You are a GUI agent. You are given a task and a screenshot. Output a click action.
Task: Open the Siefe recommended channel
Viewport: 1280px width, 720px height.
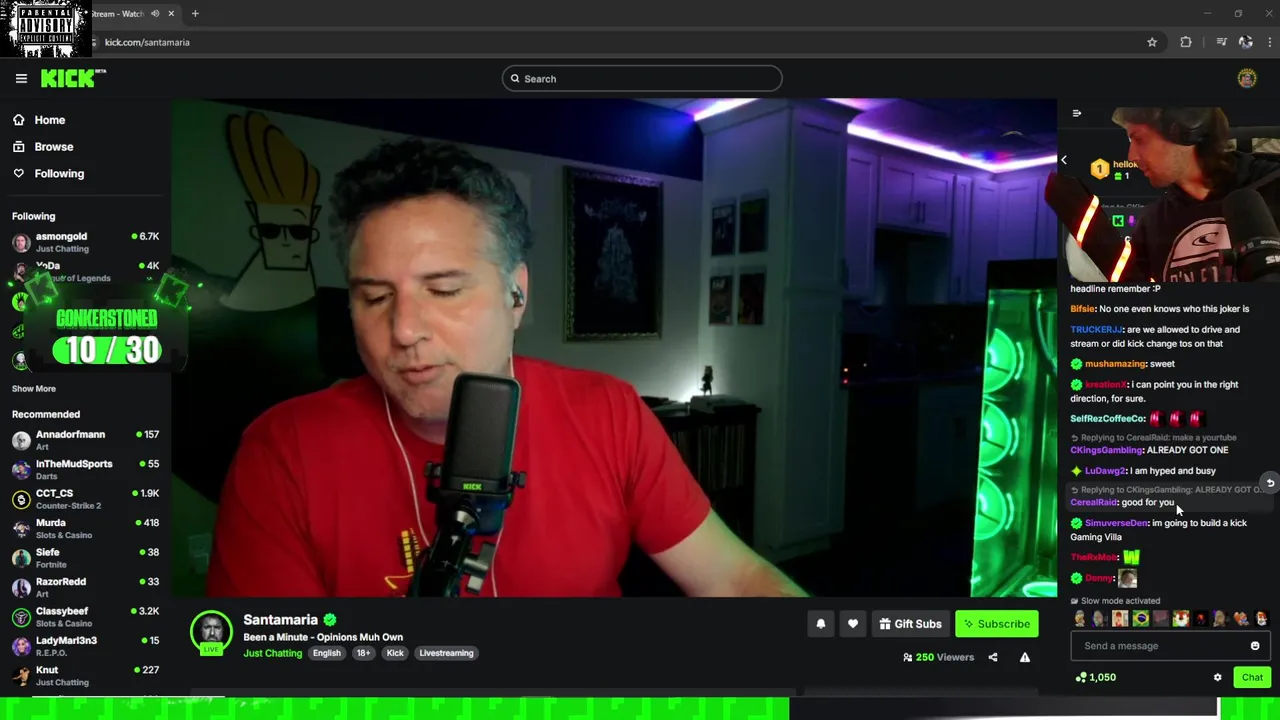click(85, 557)
